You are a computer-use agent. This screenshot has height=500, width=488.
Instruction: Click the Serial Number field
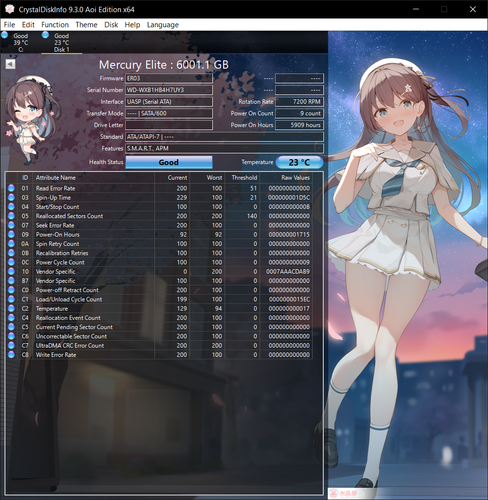point(169,90)
